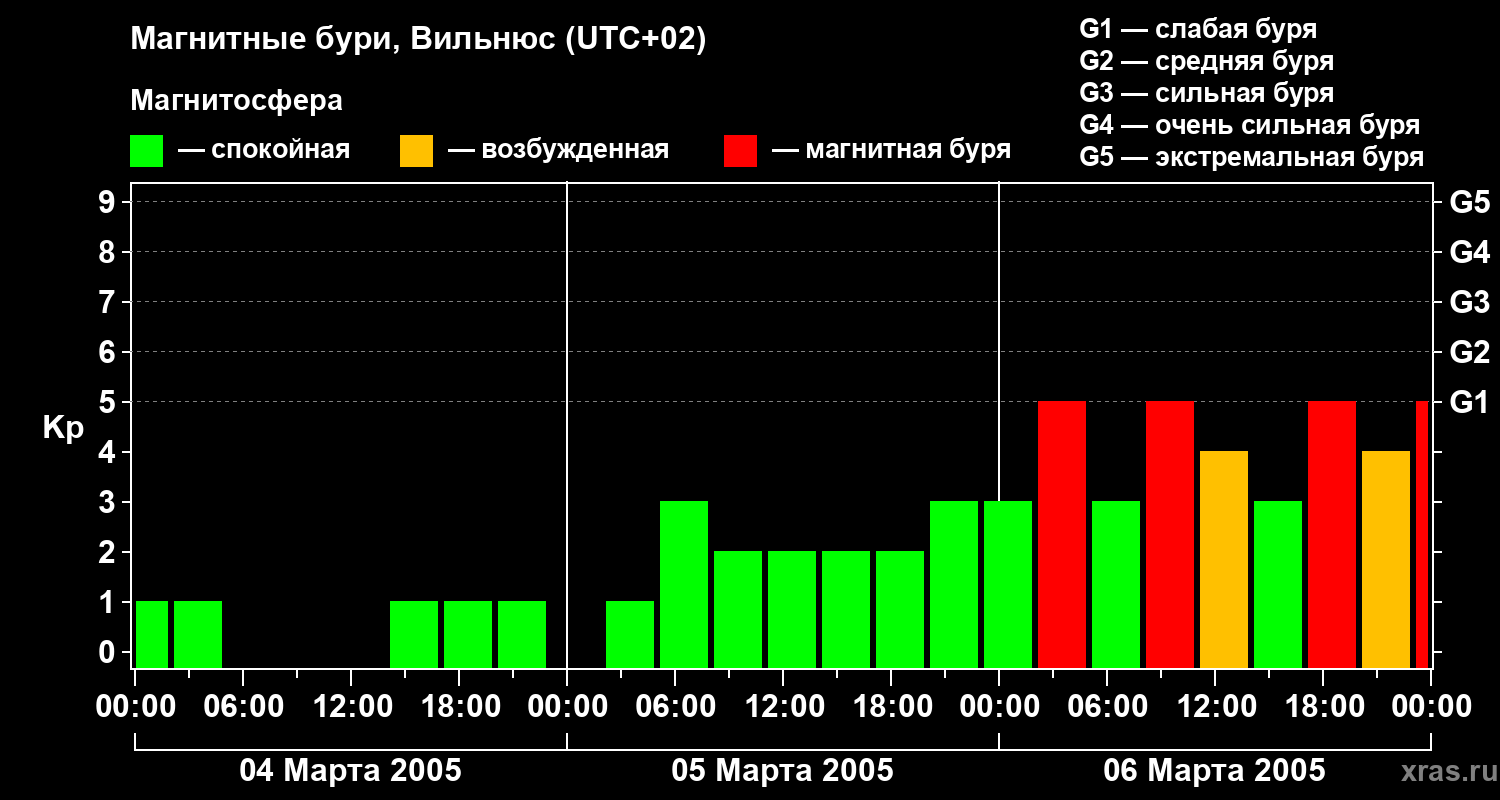Click the '18:00' tick label under 05 Марта
This screenshot has width=1500, height=800.
coord(891,707)
